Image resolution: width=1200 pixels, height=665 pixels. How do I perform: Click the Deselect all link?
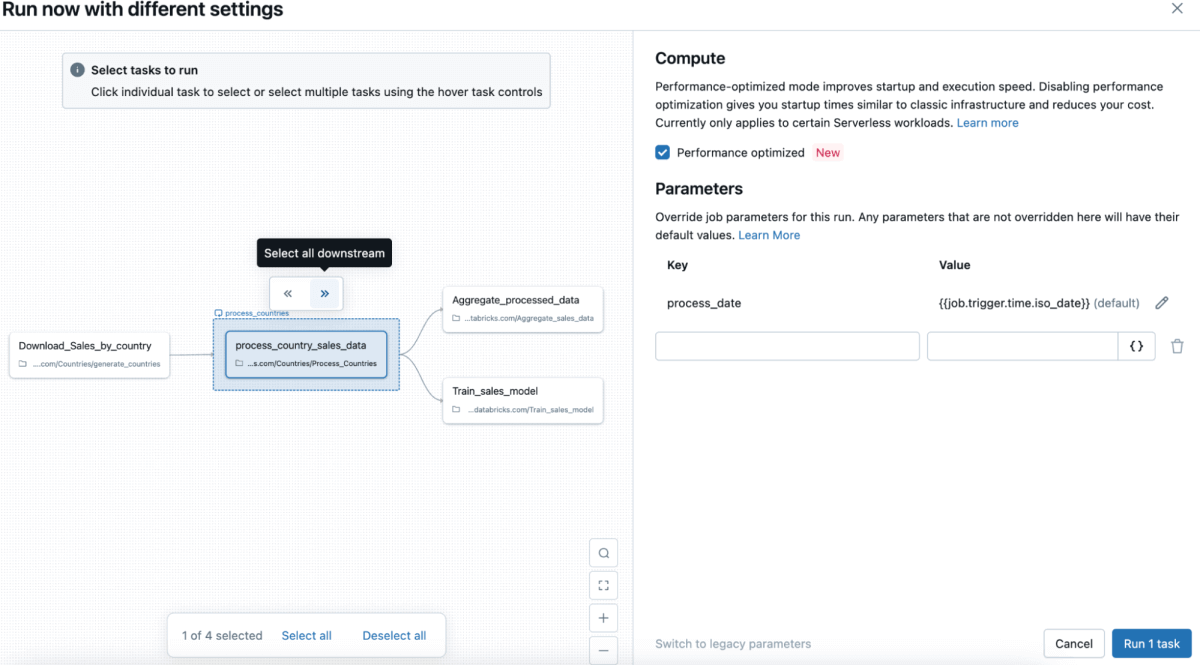394,636
